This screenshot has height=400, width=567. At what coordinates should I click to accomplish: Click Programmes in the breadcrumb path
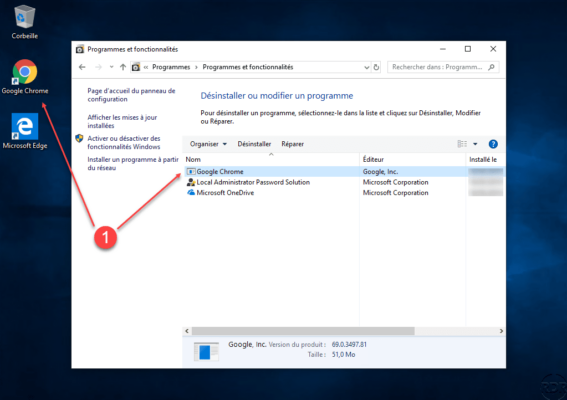click(171, 67)
